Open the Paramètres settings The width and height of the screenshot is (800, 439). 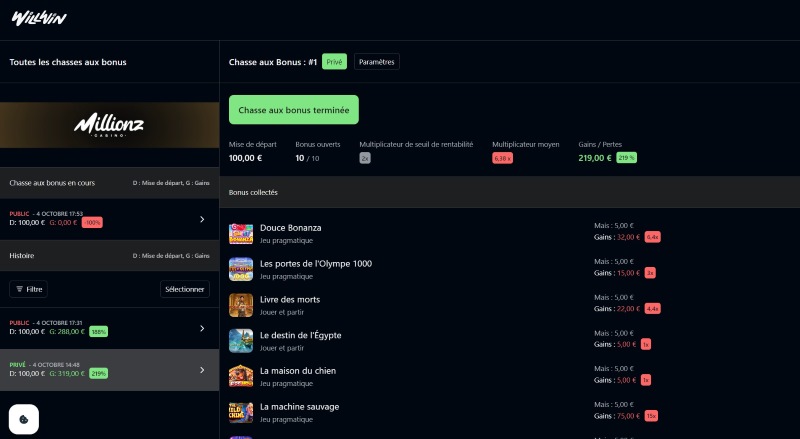tap(376, 62)
